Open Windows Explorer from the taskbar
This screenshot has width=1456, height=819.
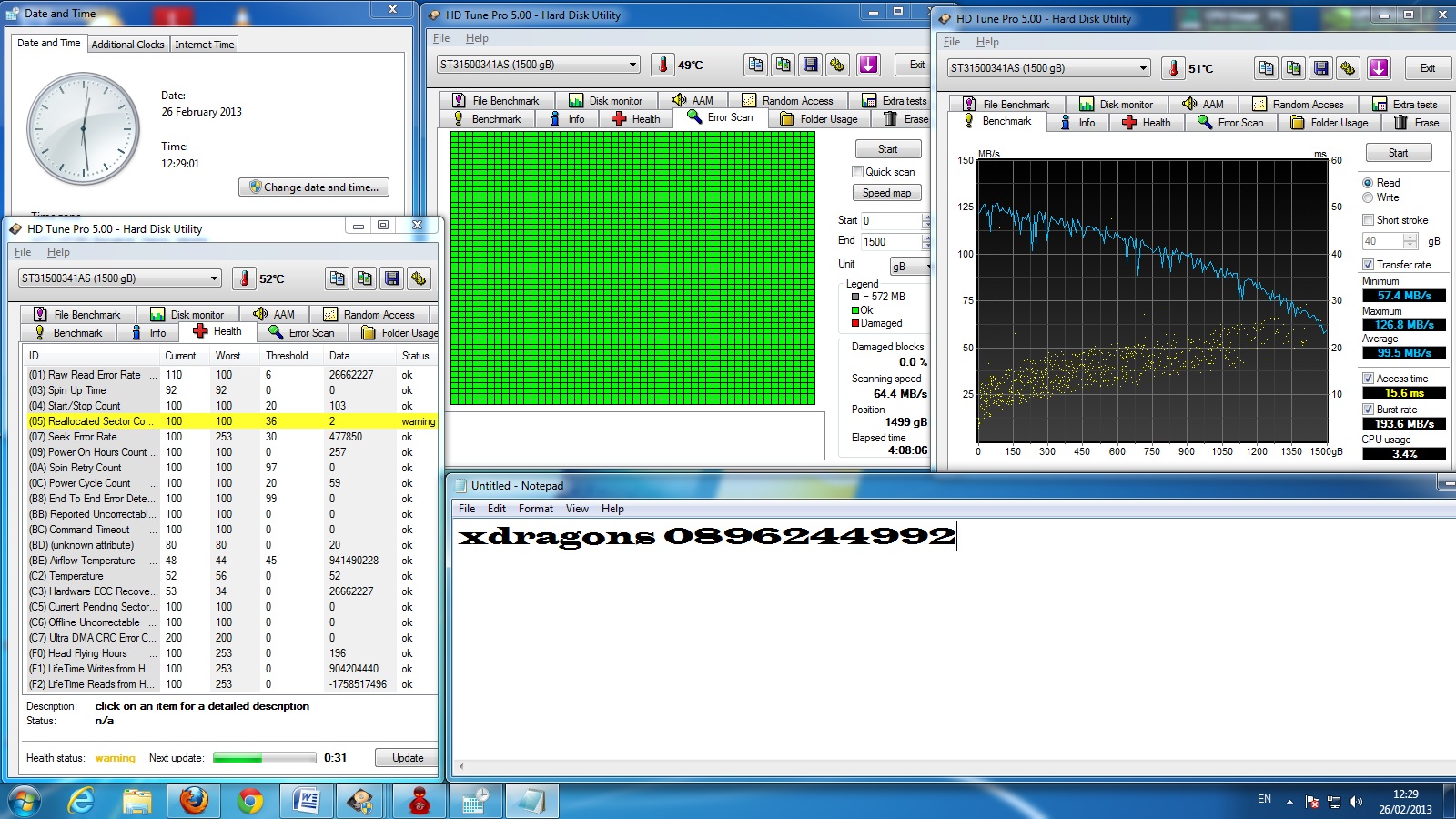[x=137, y=801]
